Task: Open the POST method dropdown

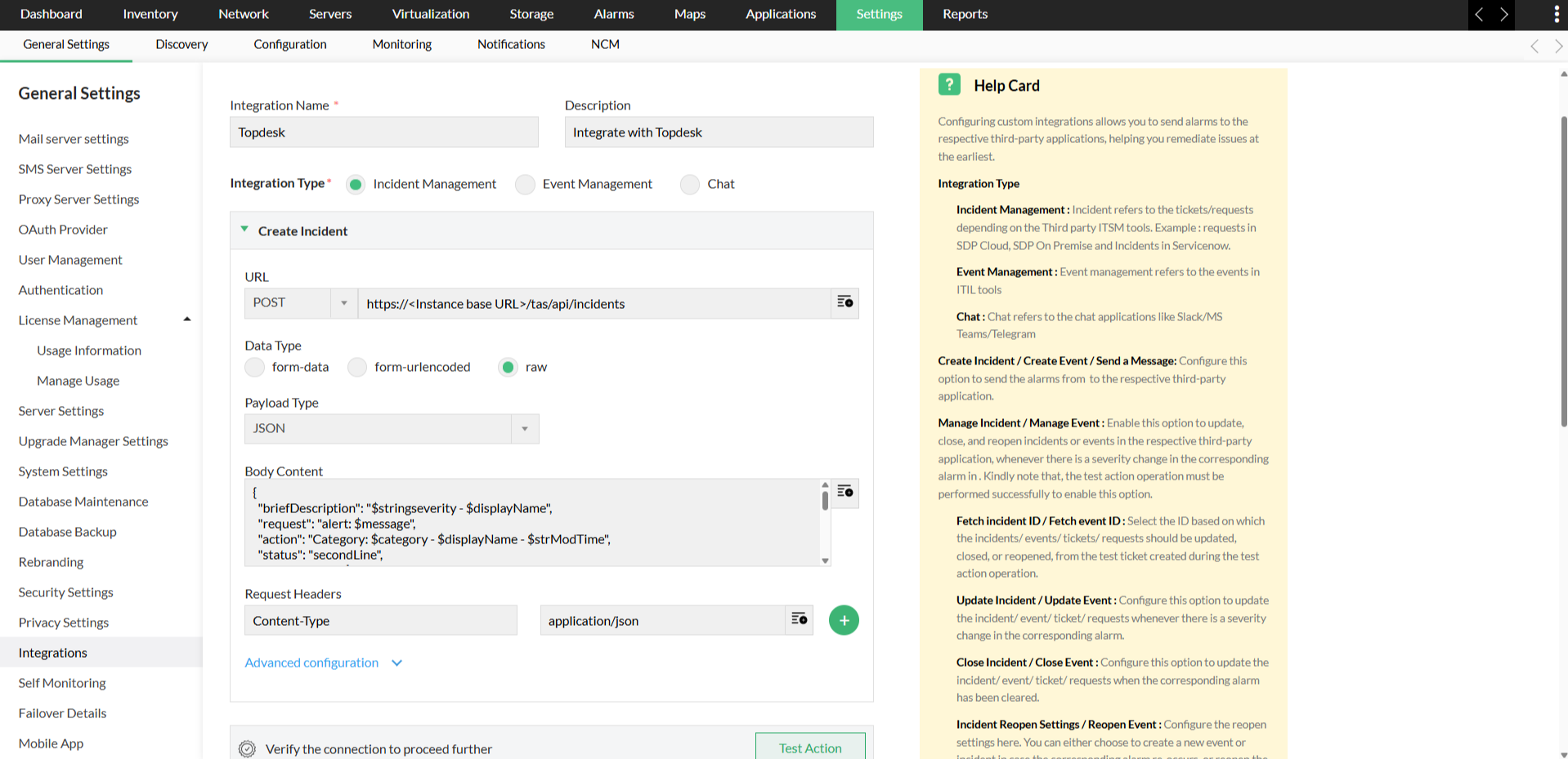Action: pyautogui.click(x=301, y=303)
